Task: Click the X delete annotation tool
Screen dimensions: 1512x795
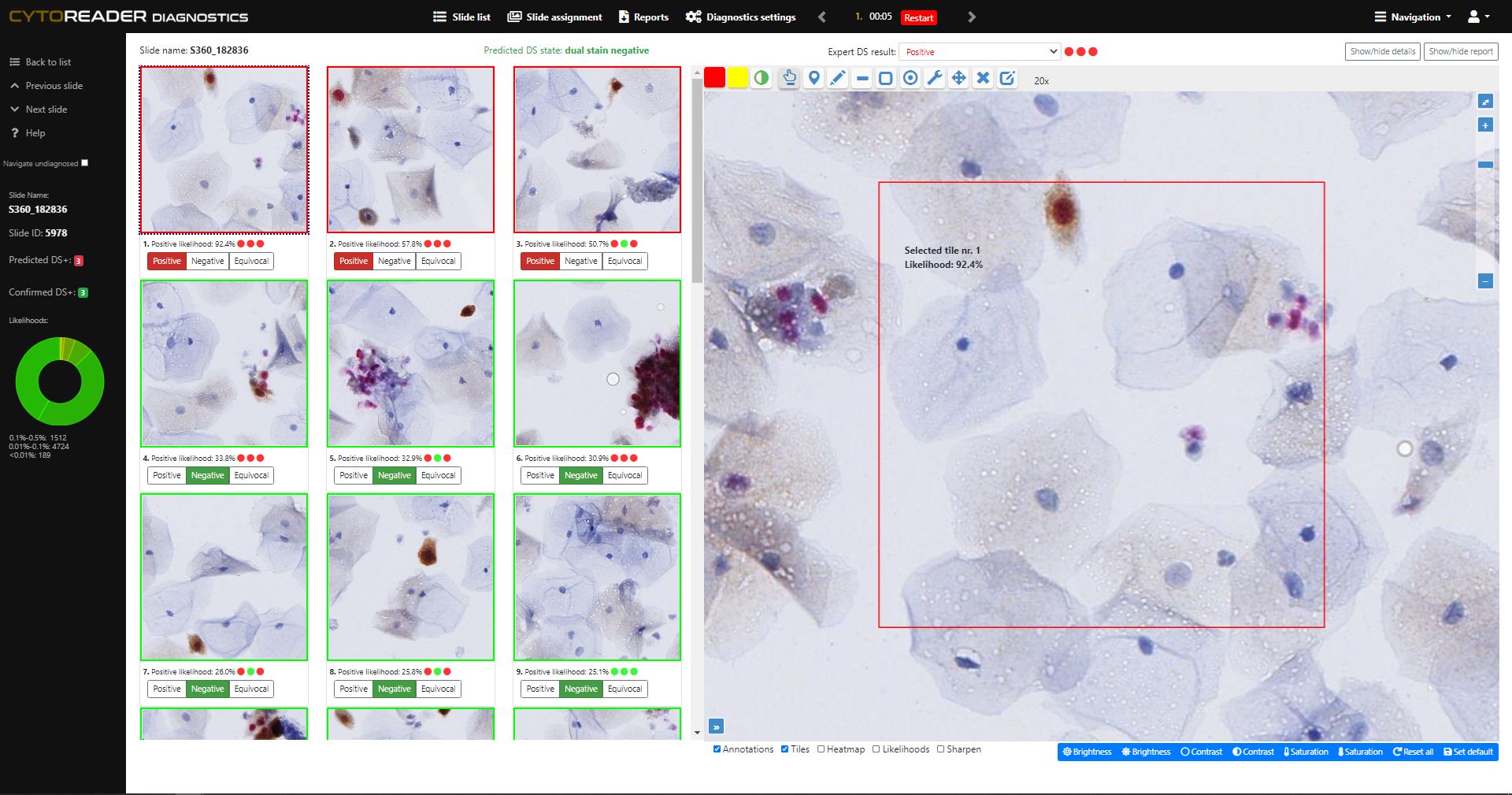Action: pos(983,78)
